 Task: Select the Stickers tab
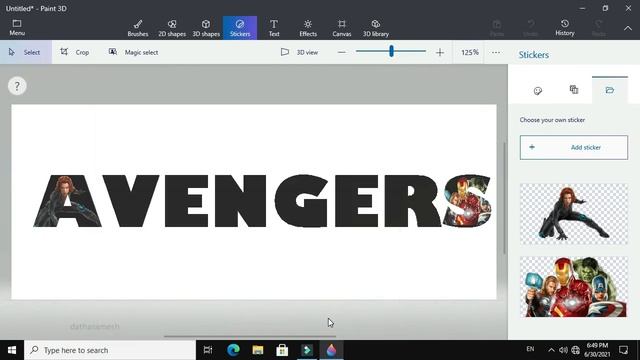point(240,28)
